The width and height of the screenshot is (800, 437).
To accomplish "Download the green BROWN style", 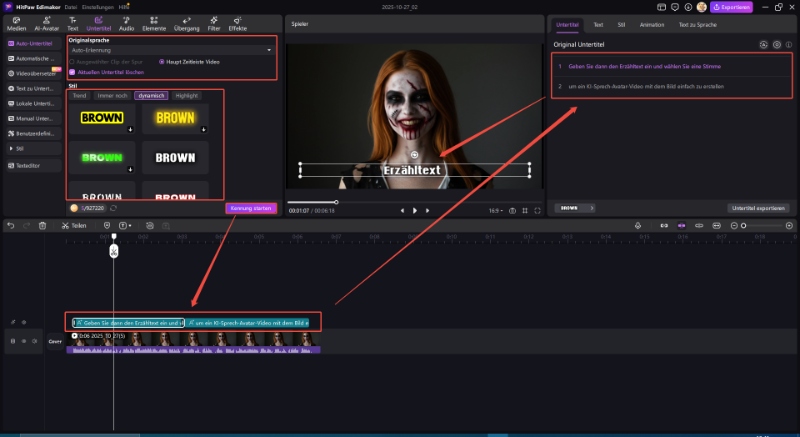I will [x=130, y=169].
